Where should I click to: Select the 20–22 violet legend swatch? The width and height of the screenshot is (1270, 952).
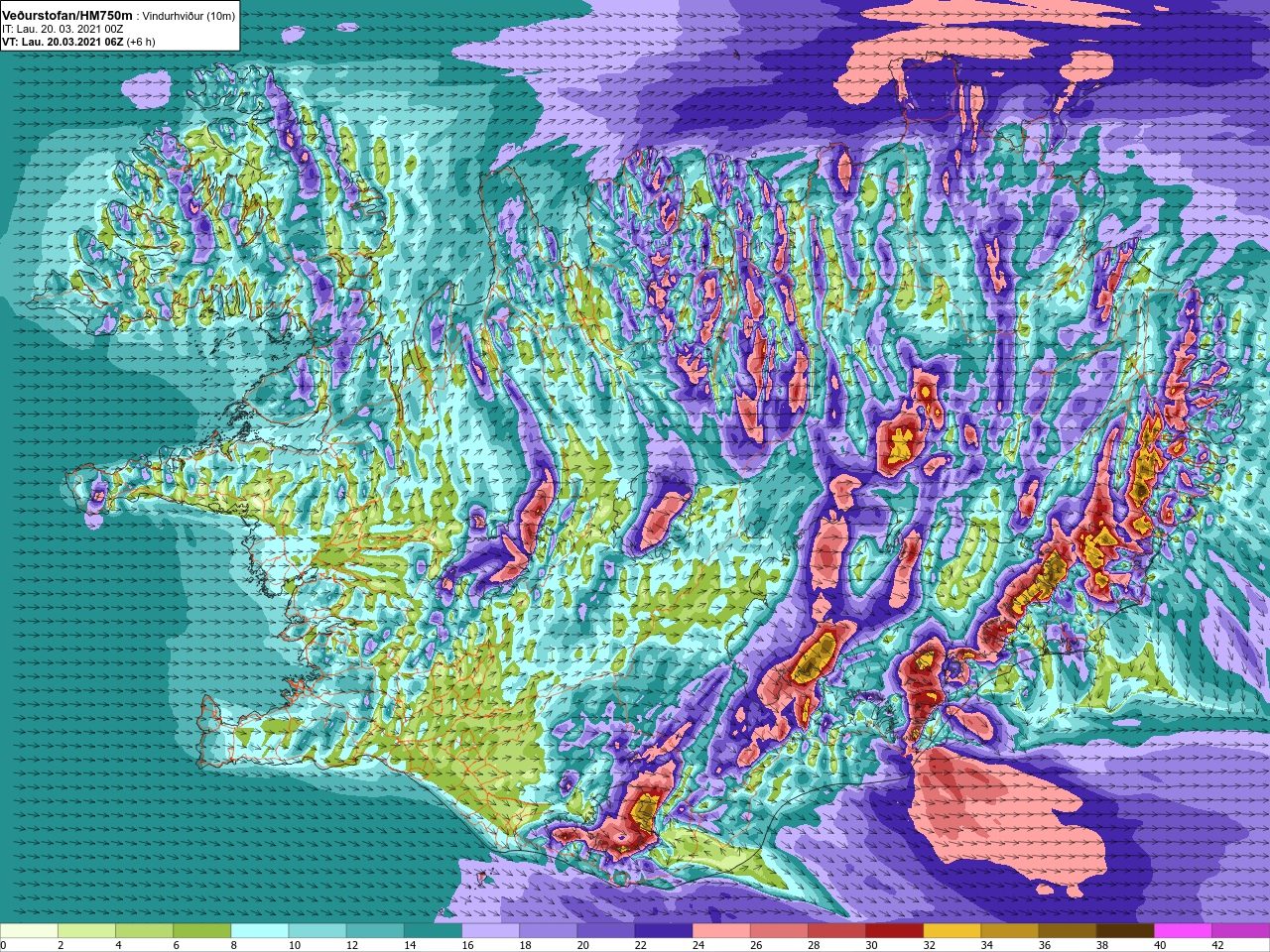(x=605, y=931)
